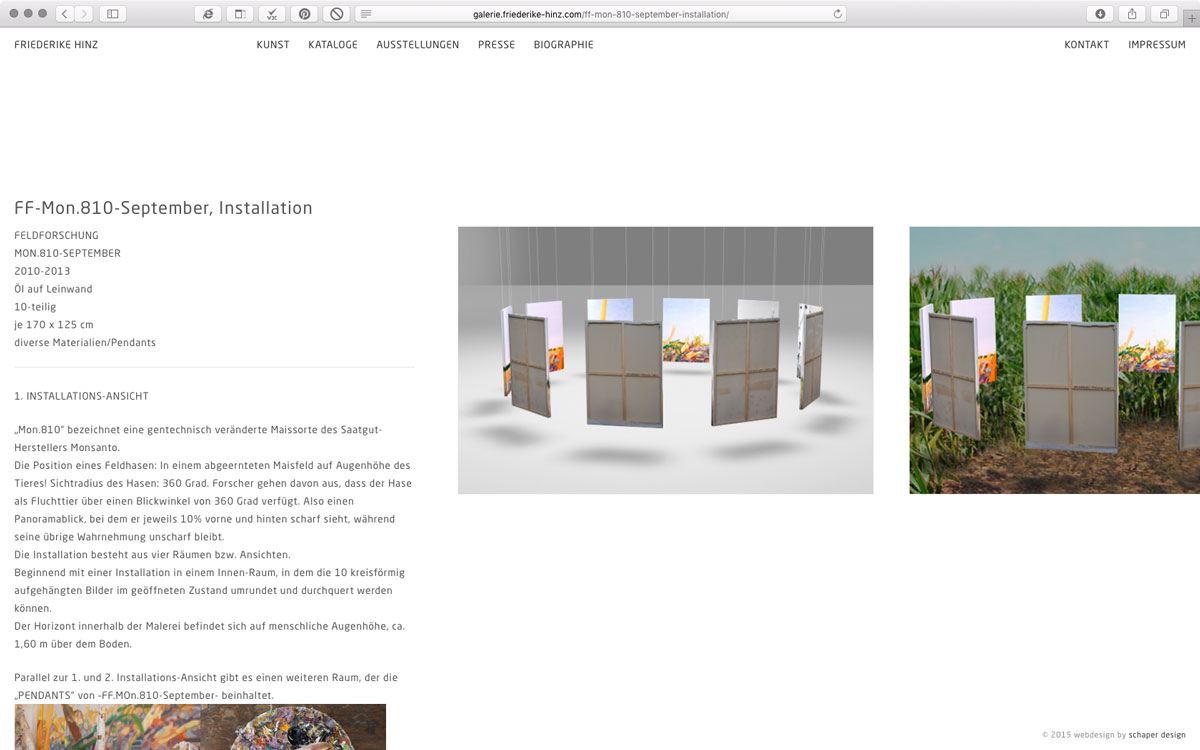Show the Safari sidebar
1200x750 pixels.
point(112,14)
